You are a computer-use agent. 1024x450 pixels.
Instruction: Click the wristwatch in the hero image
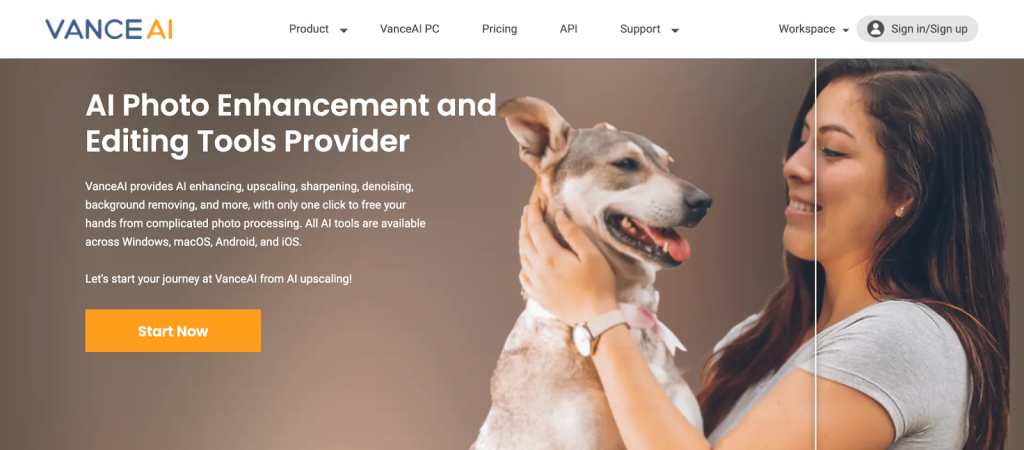583,338
